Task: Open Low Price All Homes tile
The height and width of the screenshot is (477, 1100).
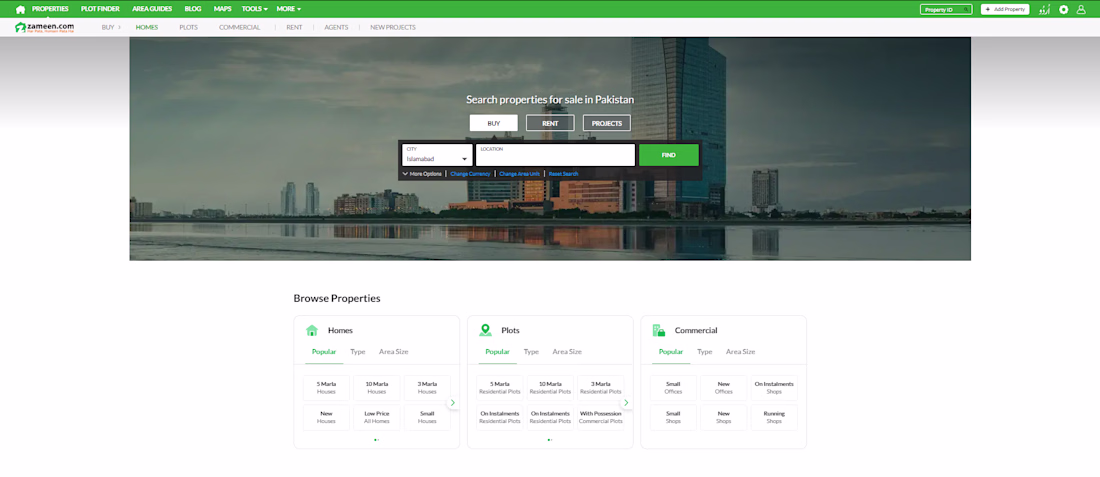Action: 377,417
